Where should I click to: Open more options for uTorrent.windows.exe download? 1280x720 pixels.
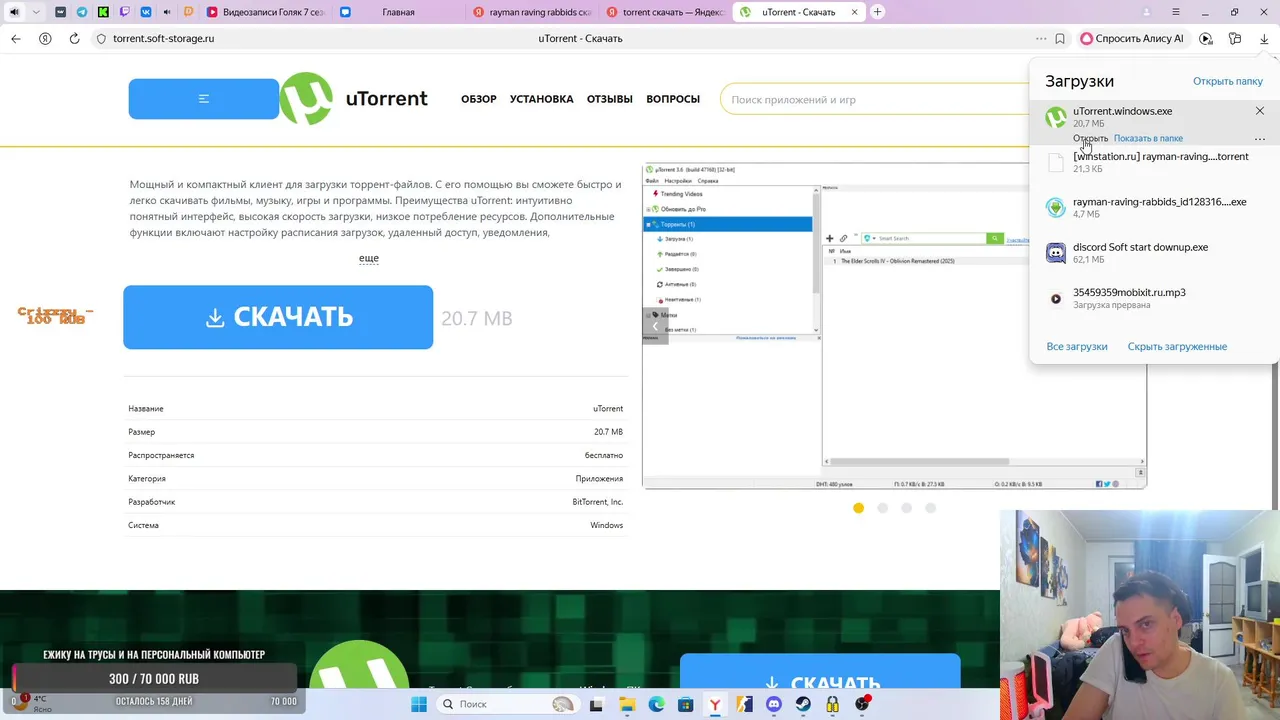point(1259,138)
